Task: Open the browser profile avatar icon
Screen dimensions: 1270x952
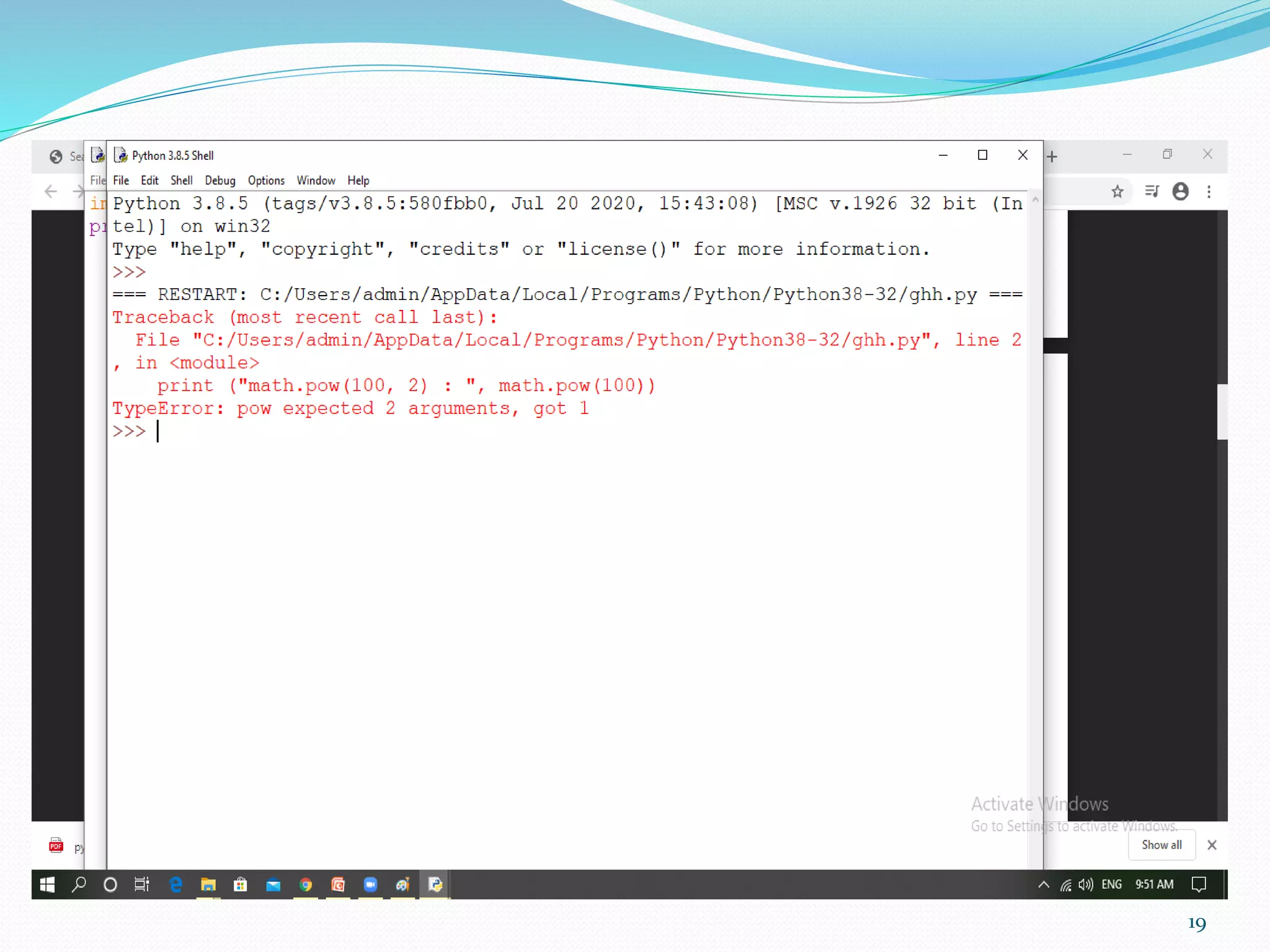Action: [x=1181, y=192]
